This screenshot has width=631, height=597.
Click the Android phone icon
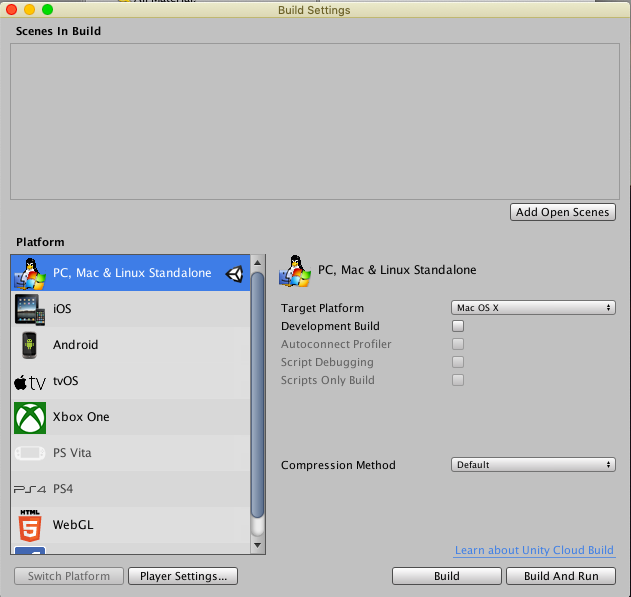pyautogui.click(x=29, y=345)
